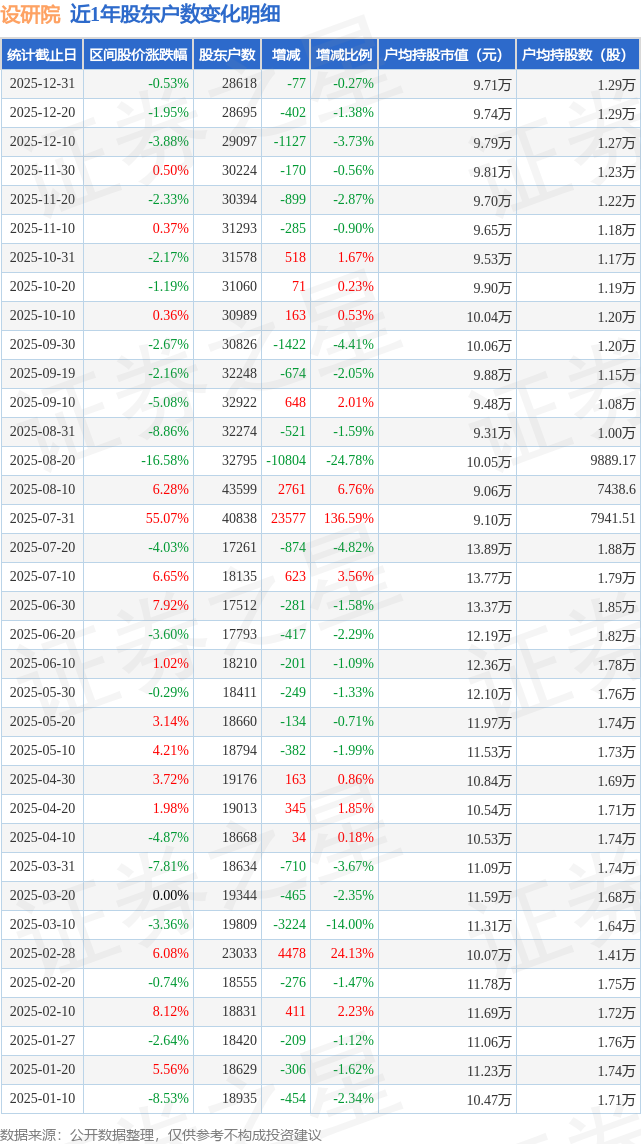
Task: Select the 136.59% change ratio cell
Action: [x=349, y=519]
